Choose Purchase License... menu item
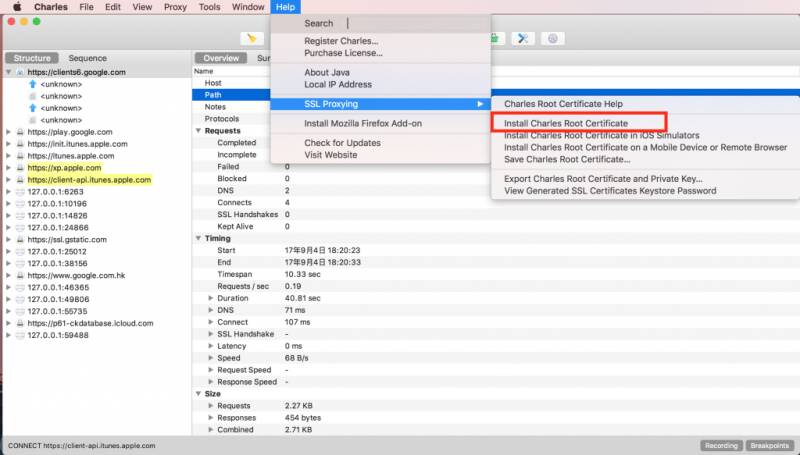The image size is (800, 455). (343, 53)
